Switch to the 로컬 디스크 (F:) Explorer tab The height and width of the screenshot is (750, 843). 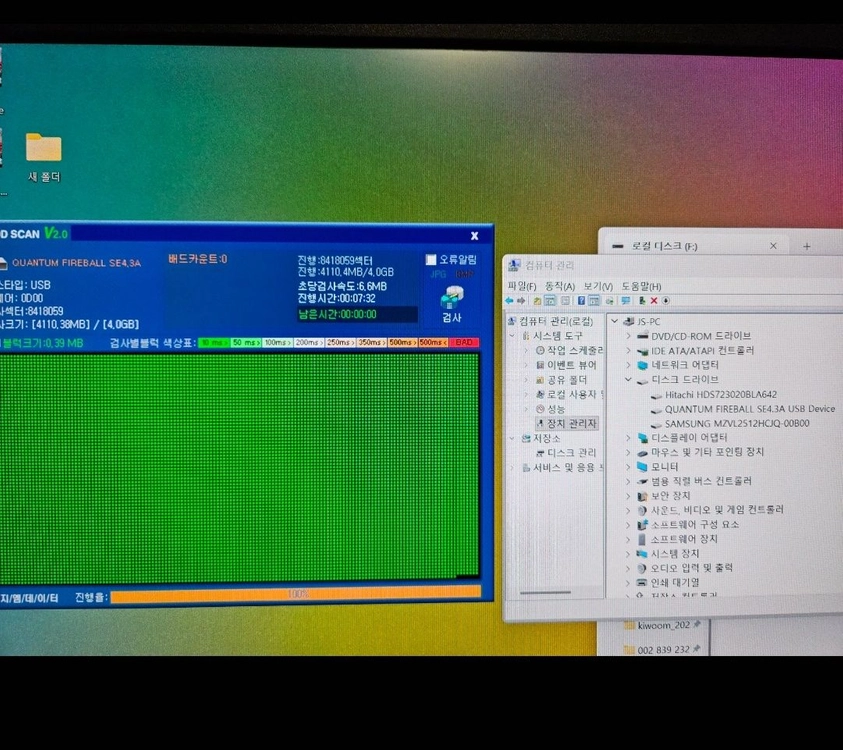696,246
